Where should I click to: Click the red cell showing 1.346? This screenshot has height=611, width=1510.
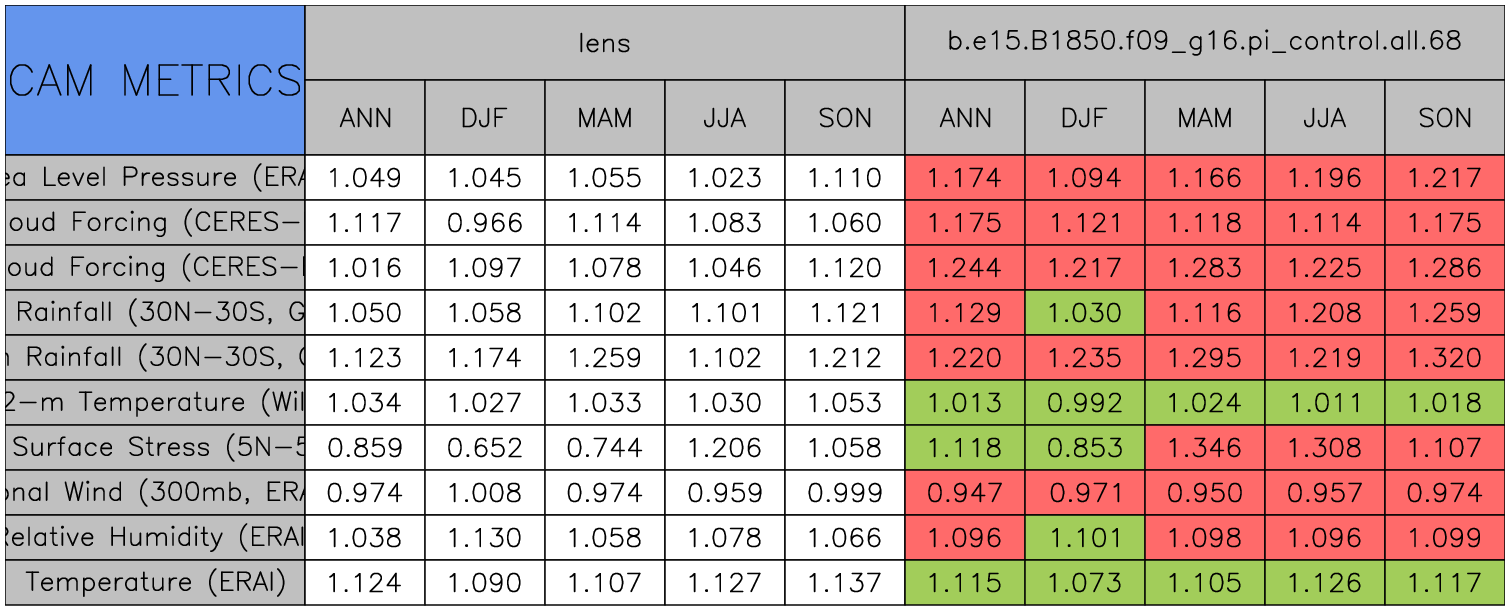[1204, 448]
